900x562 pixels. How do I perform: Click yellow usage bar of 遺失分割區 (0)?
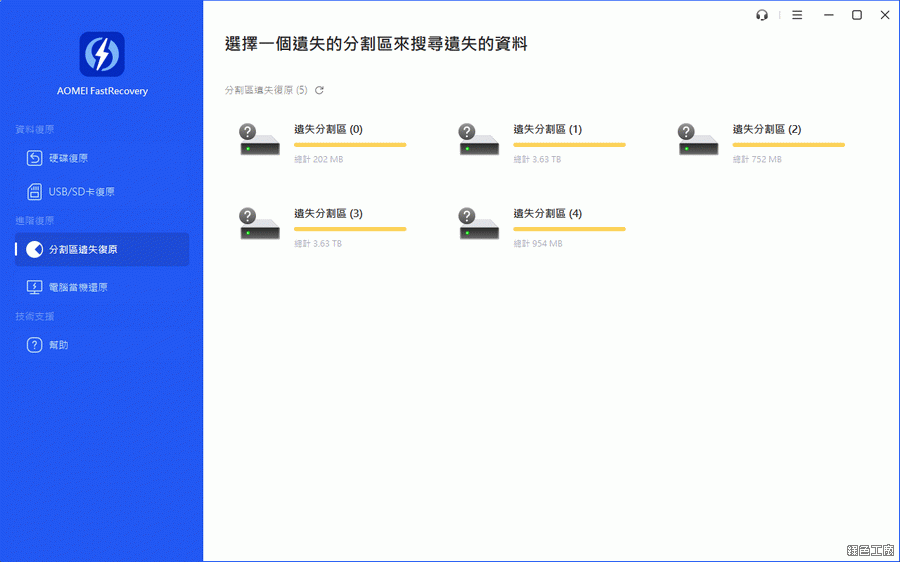click(350, 145)
